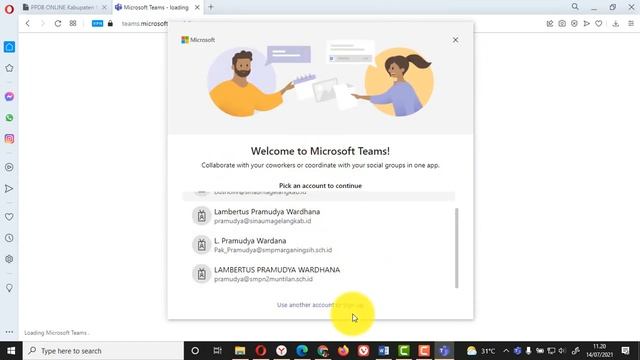This screenshot has height=360, width=640.
Task: Open Cortana circle on taskbar
Action: [195, 351]
